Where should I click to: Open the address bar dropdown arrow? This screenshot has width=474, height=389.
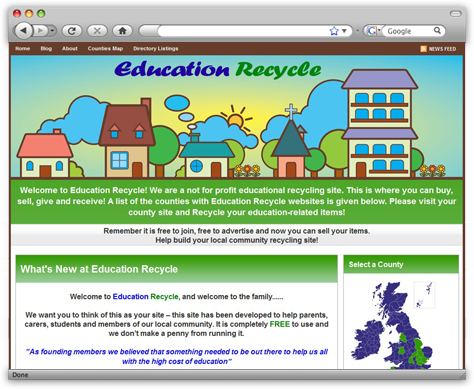click(x=344, y=31)
